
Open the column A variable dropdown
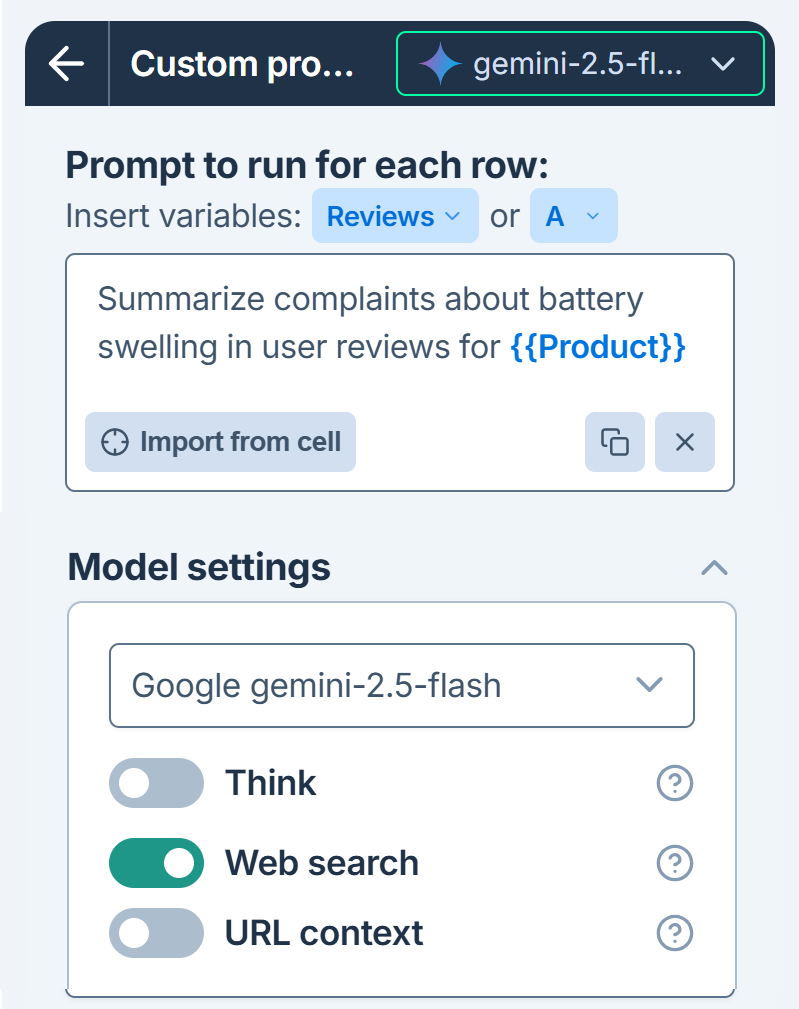click(573, 216)
